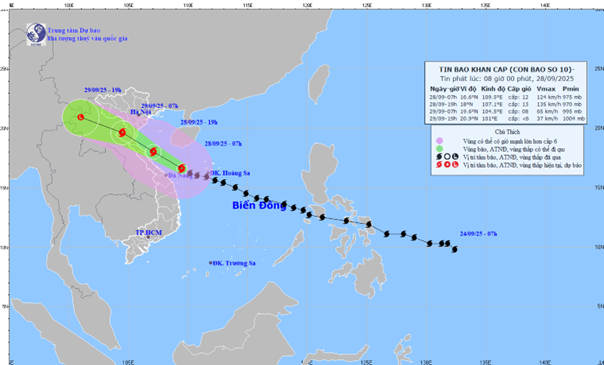The height and width of the screenshot is (365, 604).
Task: Click the TP HCM city label
Action: point(149,233)
